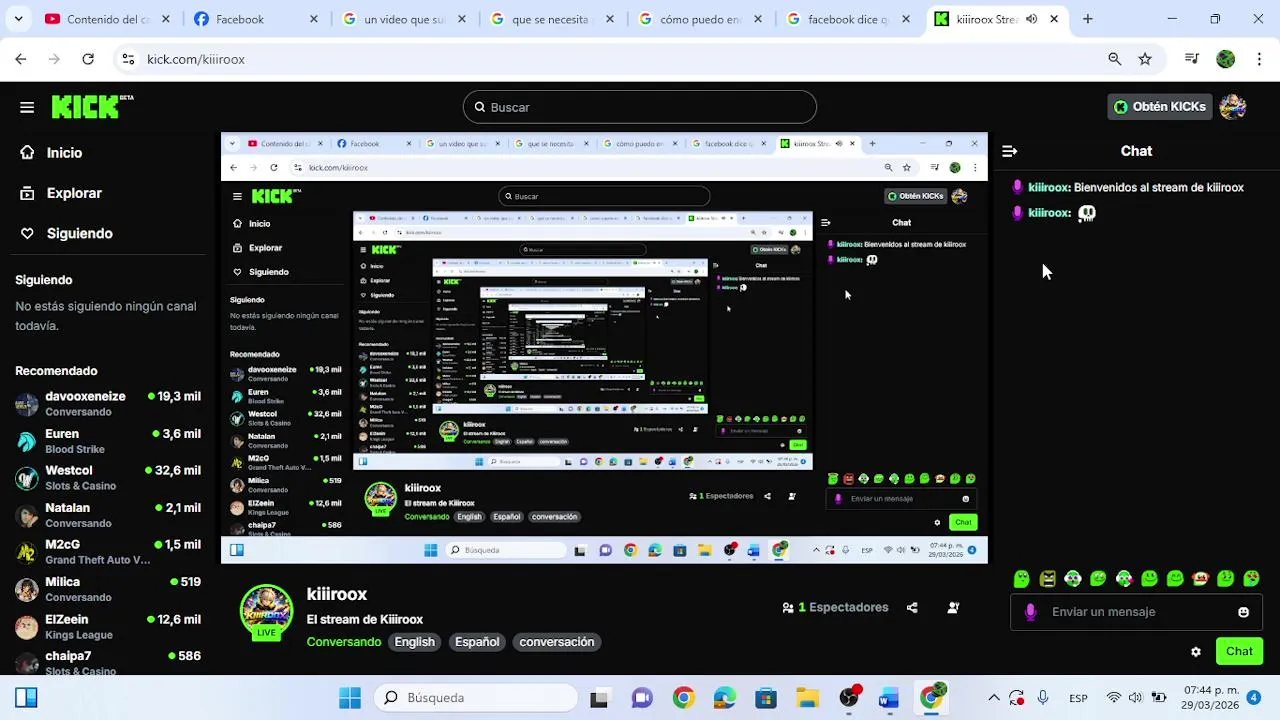The width and height of the screenshot is (1280, 720).
Task: Select the conversación tag
Action: pyautogui.click(x=557, y=642)
